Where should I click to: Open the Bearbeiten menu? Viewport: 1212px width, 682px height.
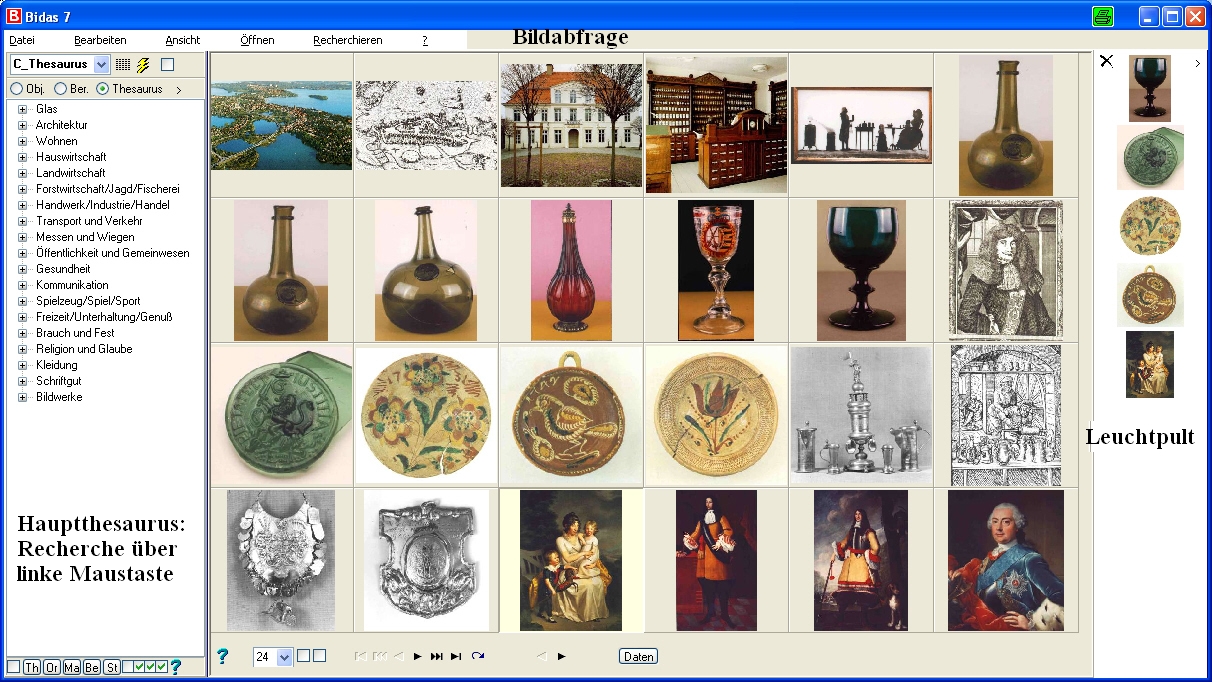coord(100,40)
